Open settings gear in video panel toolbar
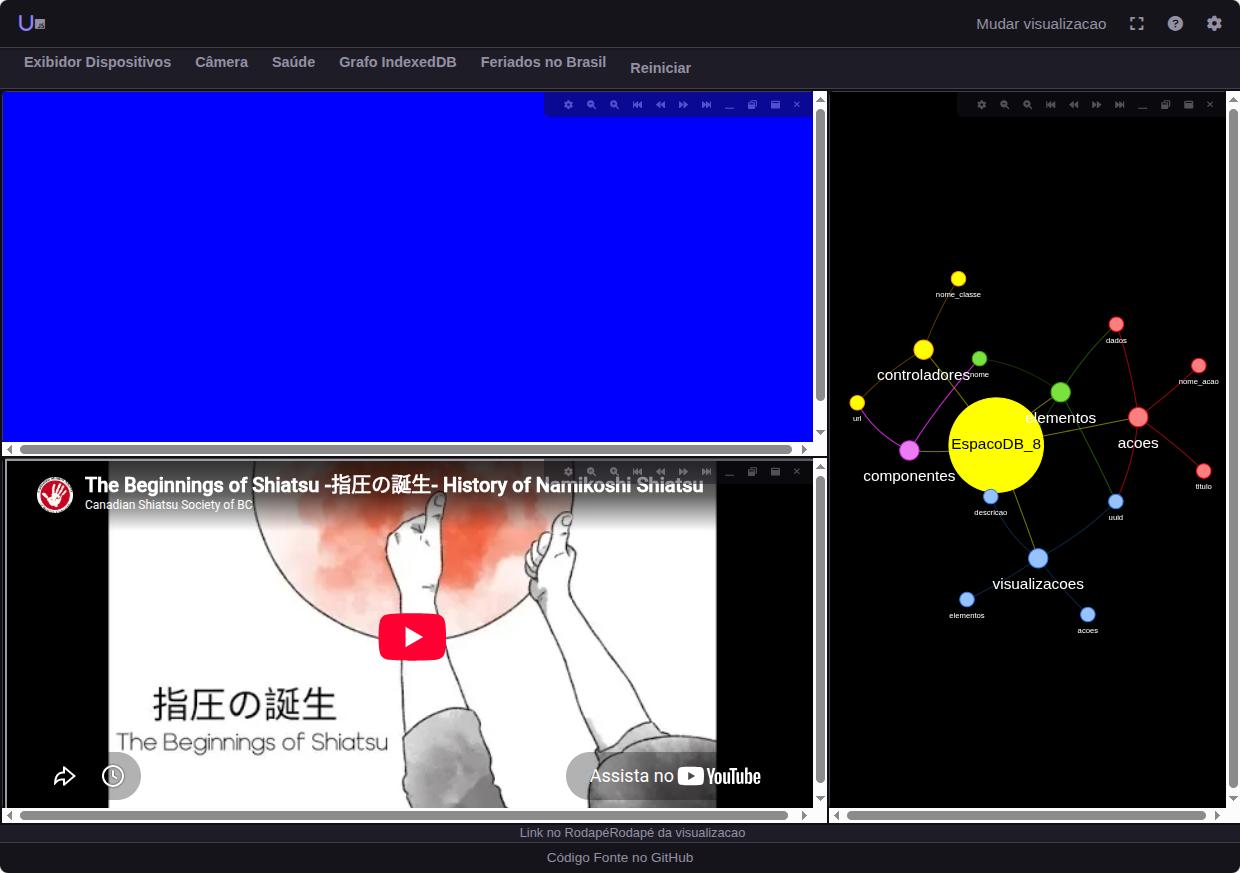The height and width of the screenshot is (873, 1240). [568, 472]
